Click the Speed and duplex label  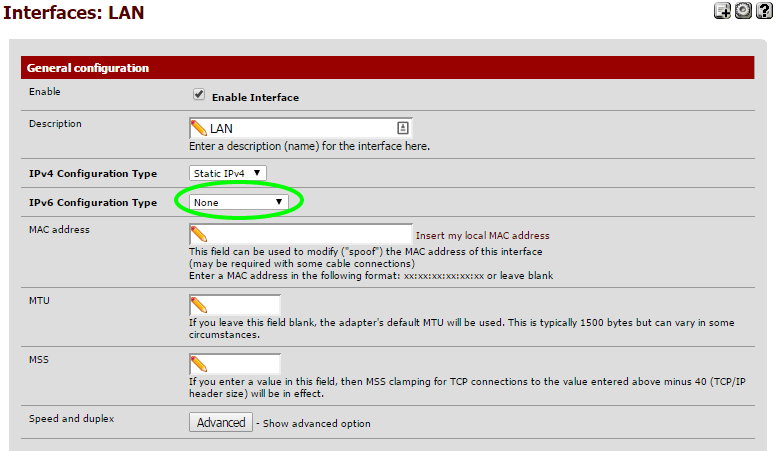point(72,419)
